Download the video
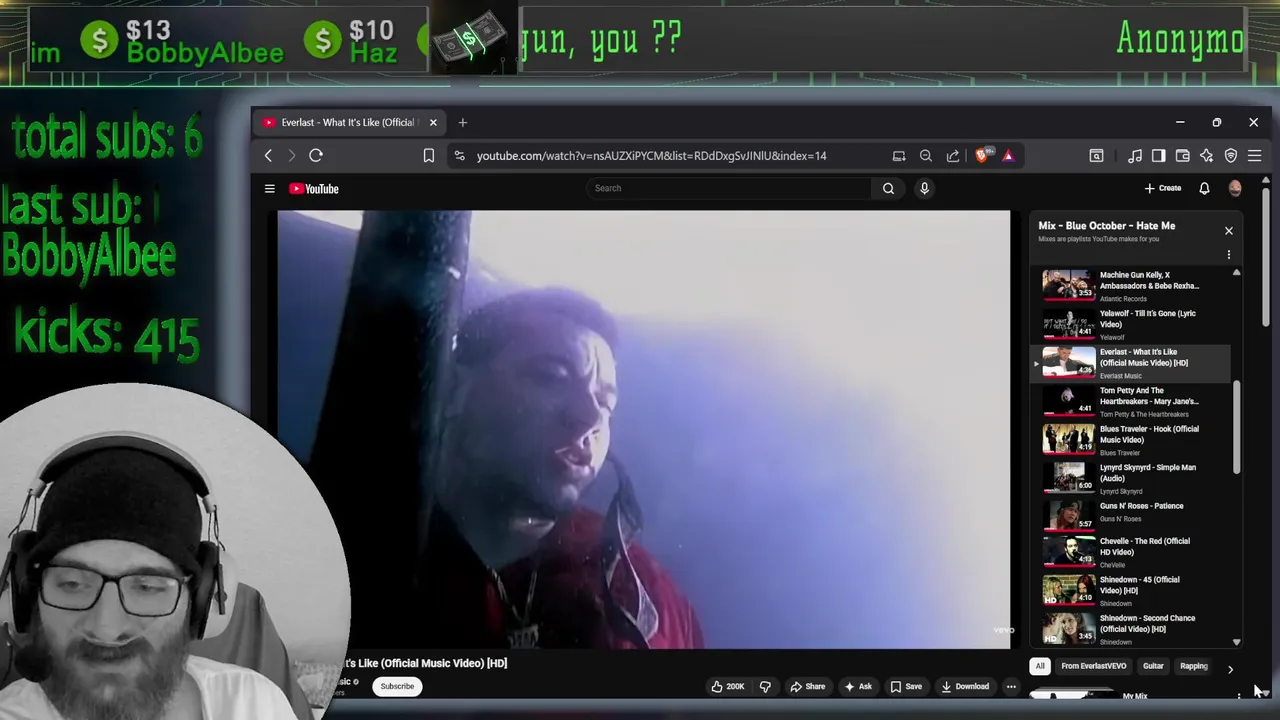This screenshot has width=1280, height=720. (x=965, y=686)
